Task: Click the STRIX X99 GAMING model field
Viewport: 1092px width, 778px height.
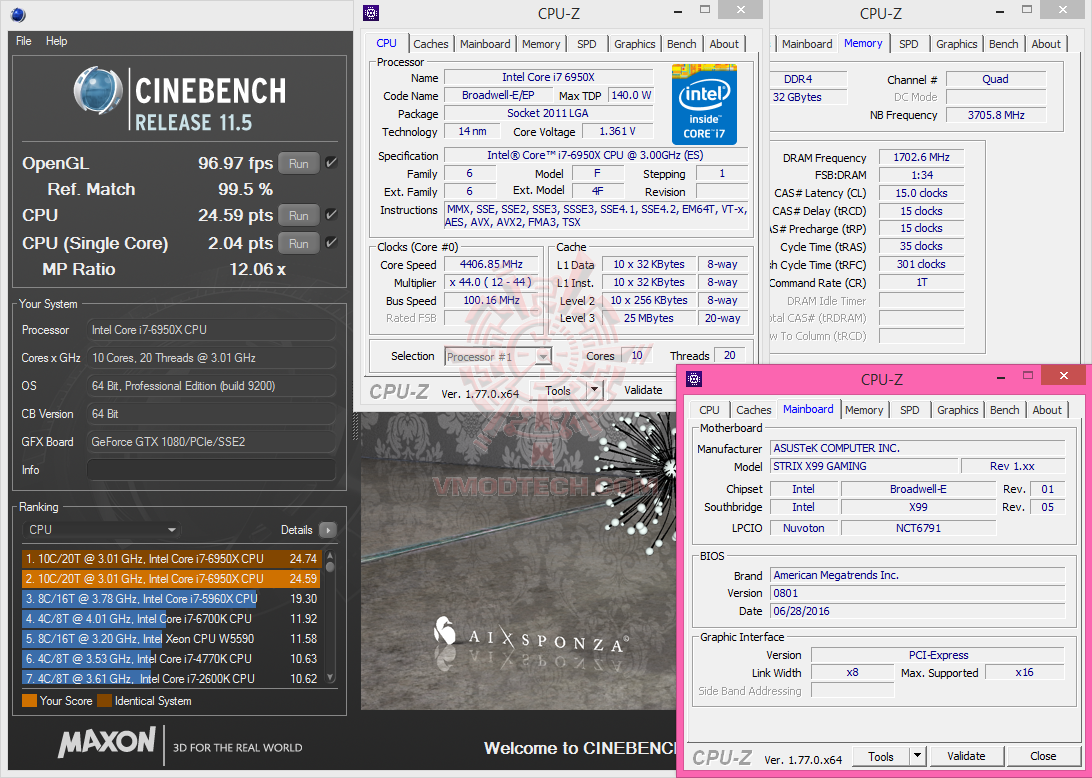Action: pos(864,467)
